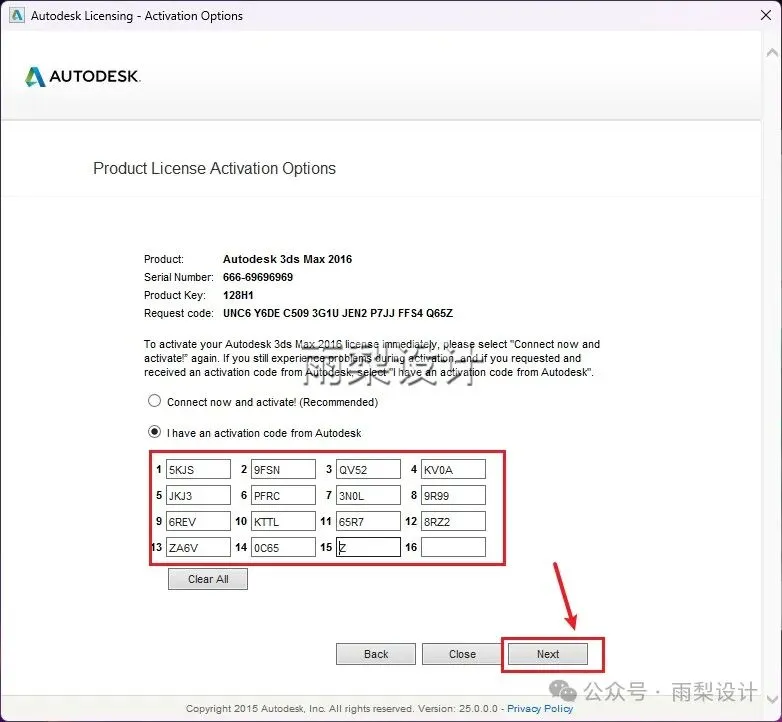782x722 pixels.
Task: Click activation code field 2 containing 9FSN
Action: (x=283, y=469)
